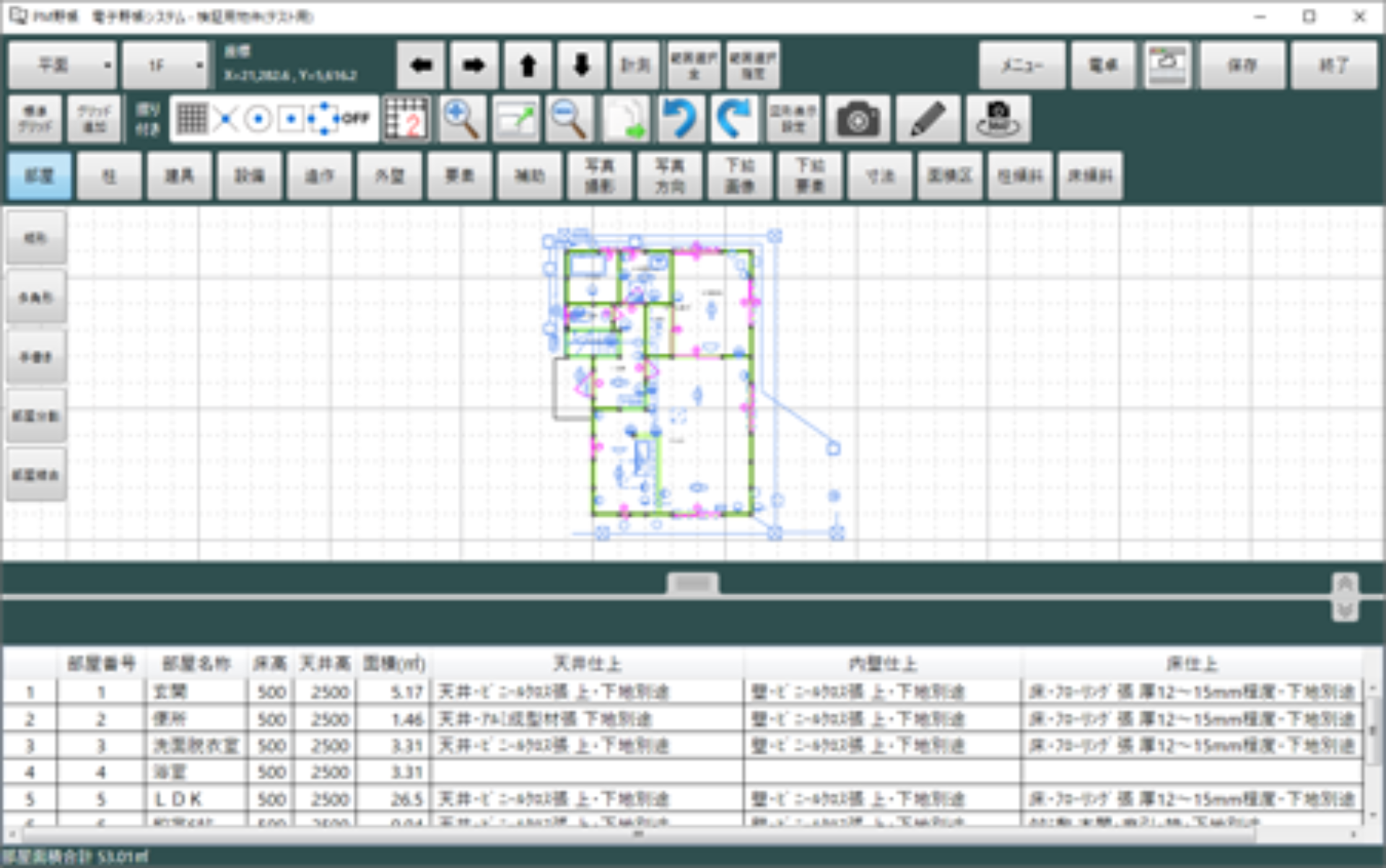Select the 要素 tab
The width and height of the screenshot is (1386, 868).
tap(459, 175)
